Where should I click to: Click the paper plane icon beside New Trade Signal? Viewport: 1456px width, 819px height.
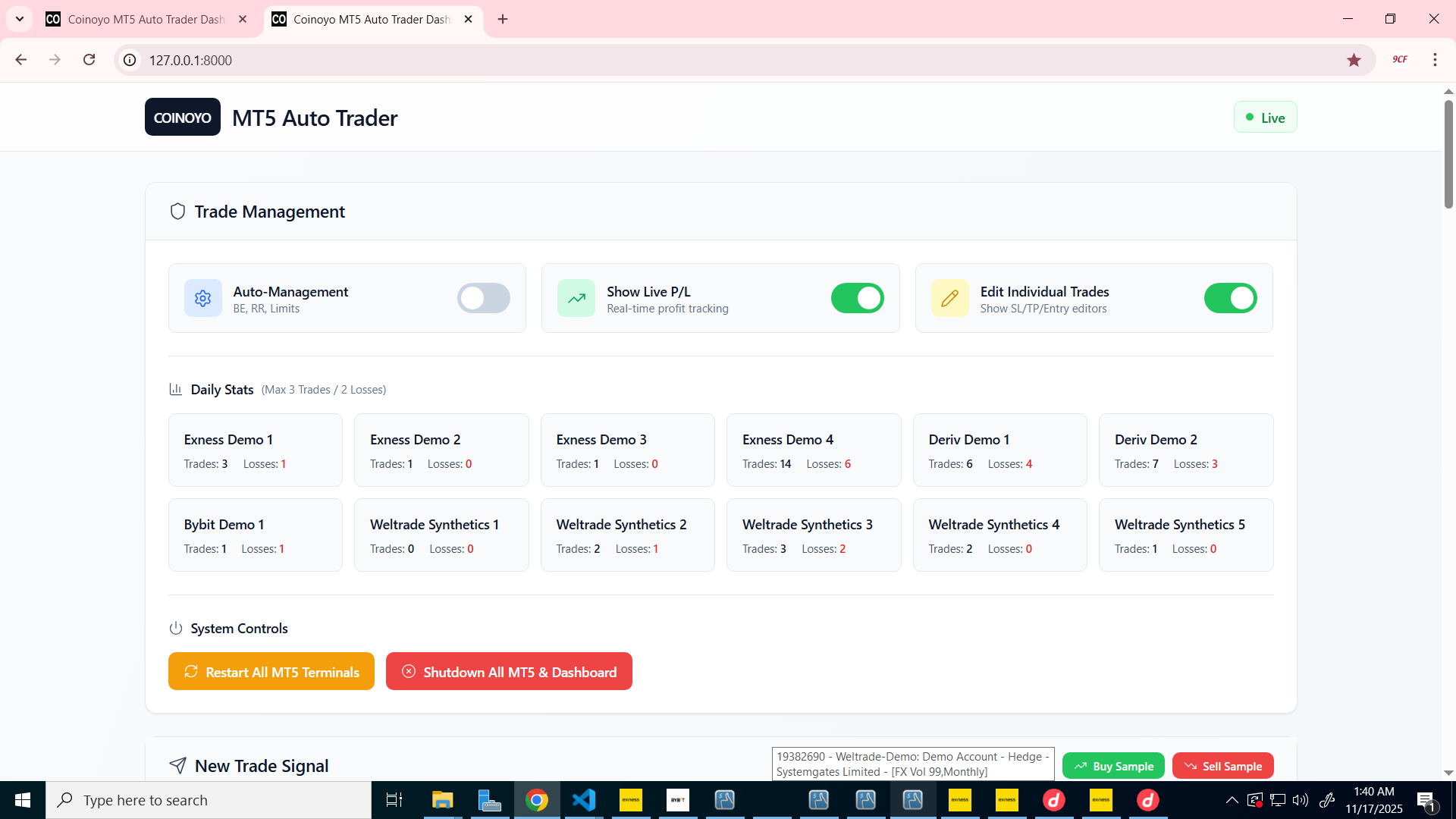point(177,765)
